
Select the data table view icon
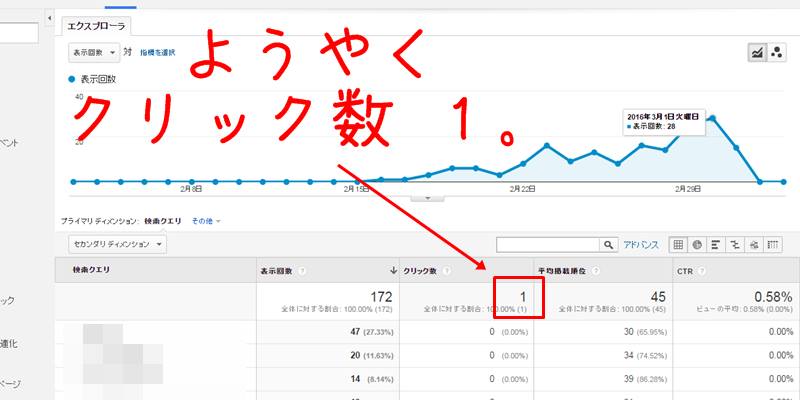click(678, 244)
